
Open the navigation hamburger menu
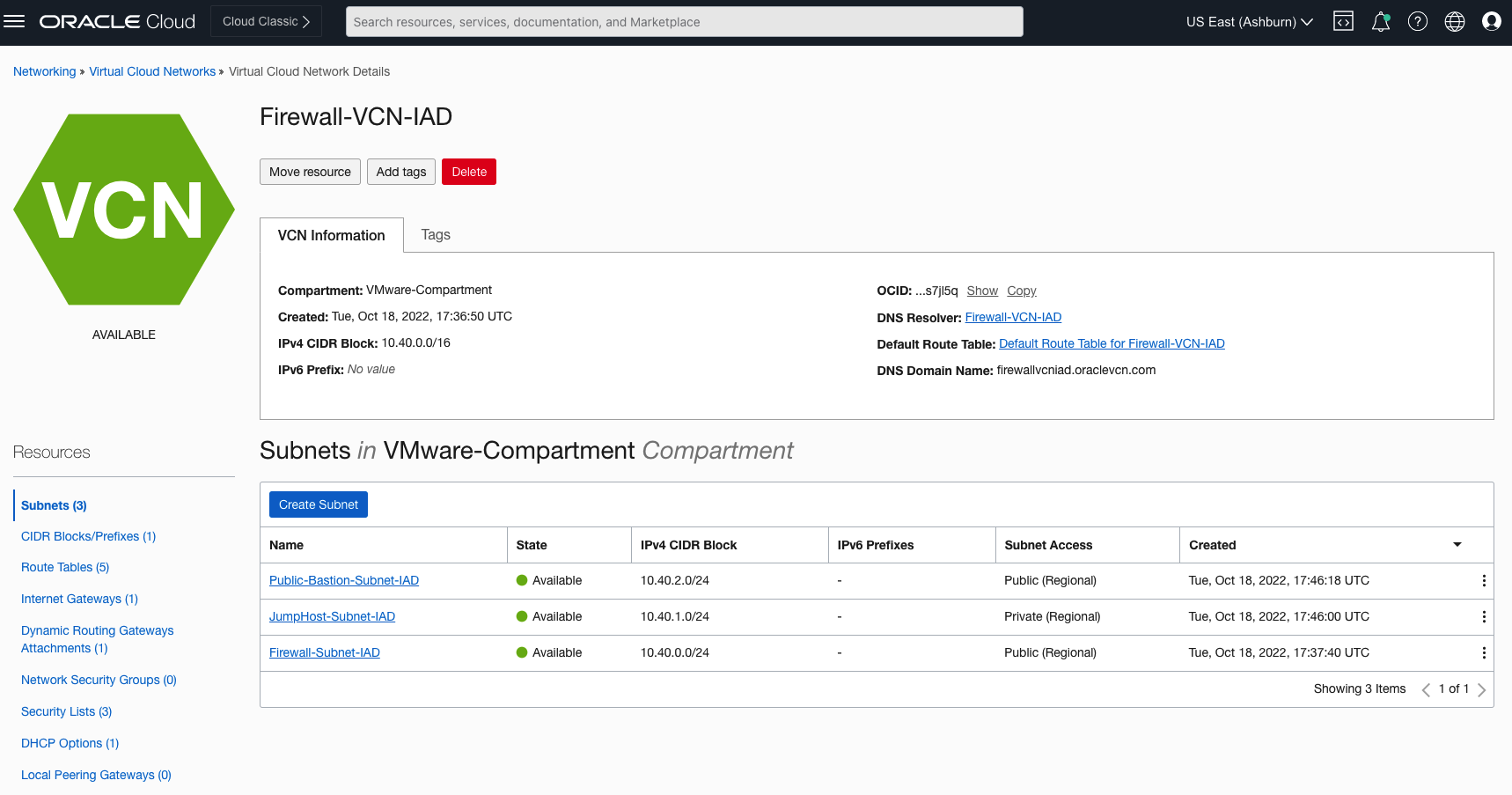15,21
